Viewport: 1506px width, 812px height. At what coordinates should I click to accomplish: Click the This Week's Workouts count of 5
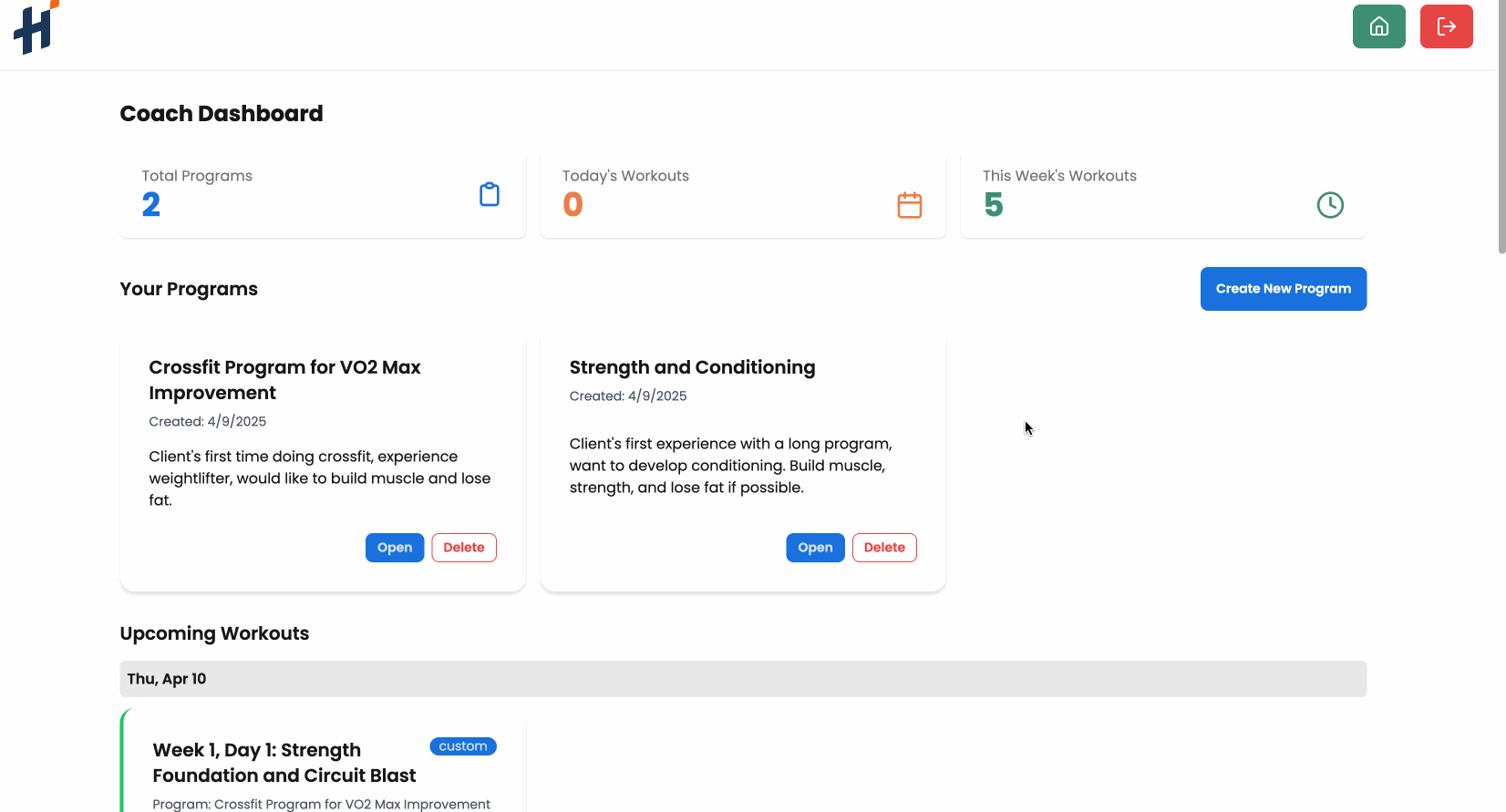click(x=994, y=204)
